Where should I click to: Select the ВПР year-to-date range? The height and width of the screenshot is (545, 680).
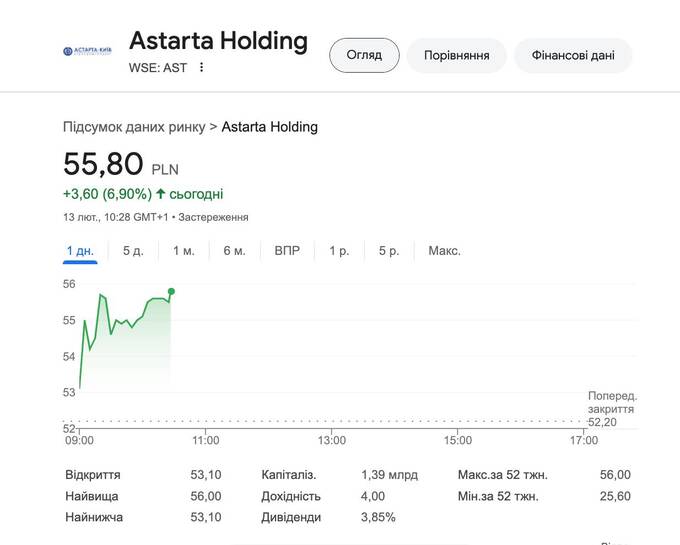pyautogui.click(x=287, y=250)
